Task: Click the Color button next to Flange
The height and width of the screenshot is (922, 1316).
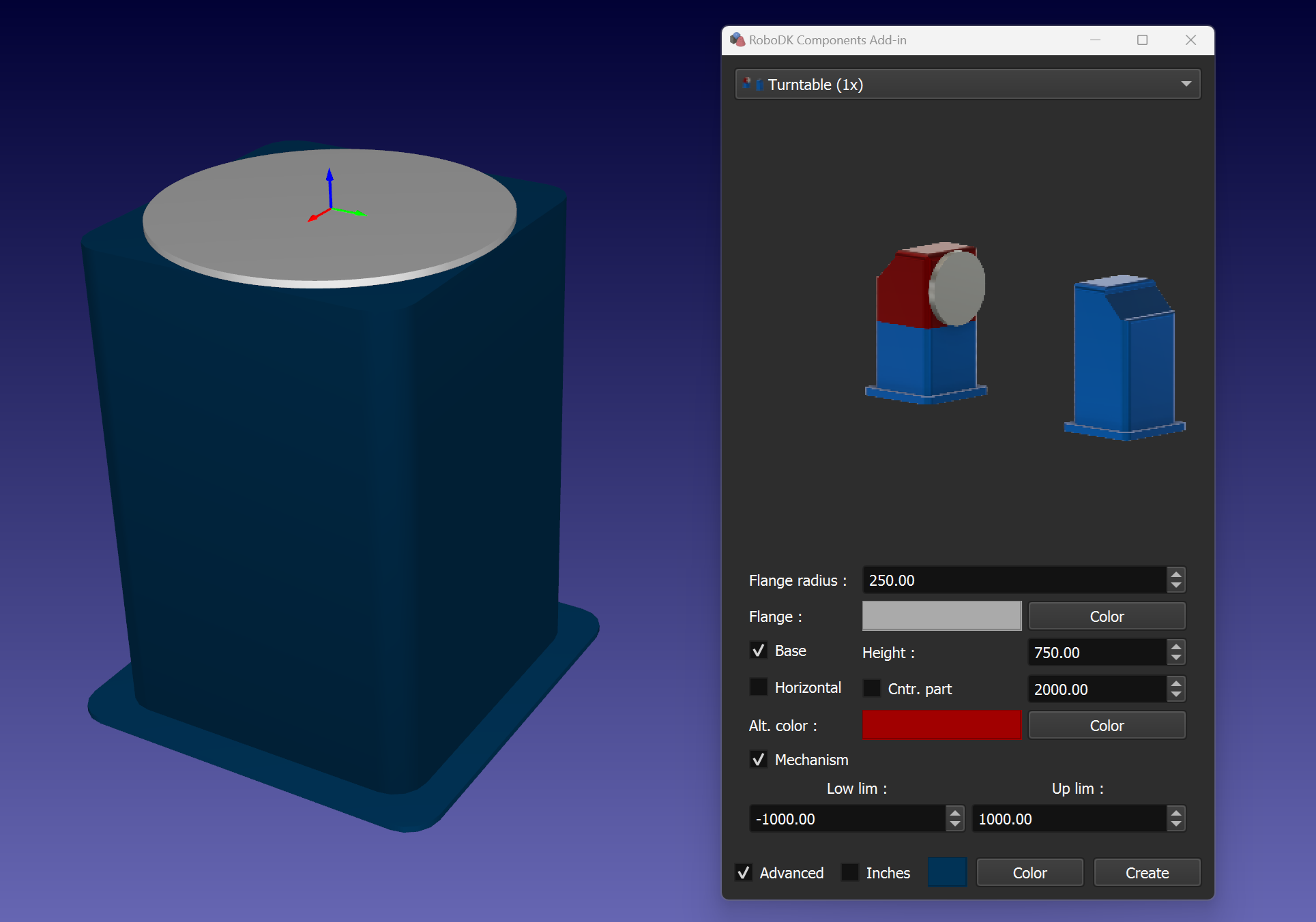Action: coord(1107,616)
